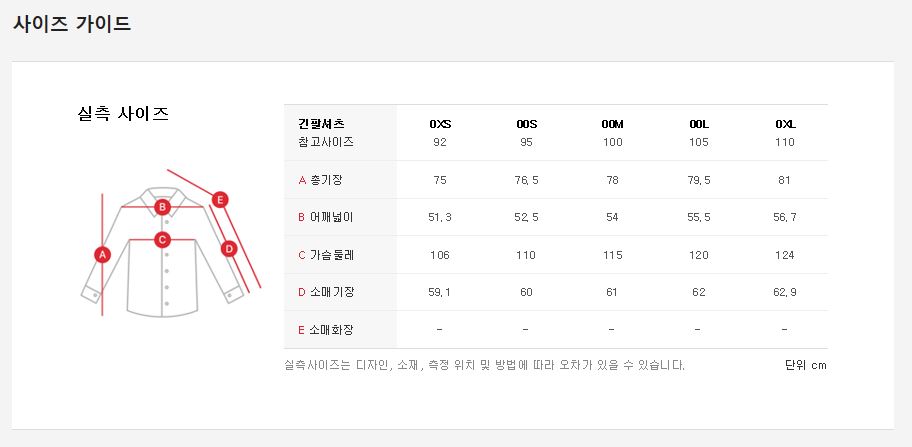Viewport: 912px width, 447px height.
Task: Select the 0XS size column header
Action: pyautogui.click(x=440, y=124)
